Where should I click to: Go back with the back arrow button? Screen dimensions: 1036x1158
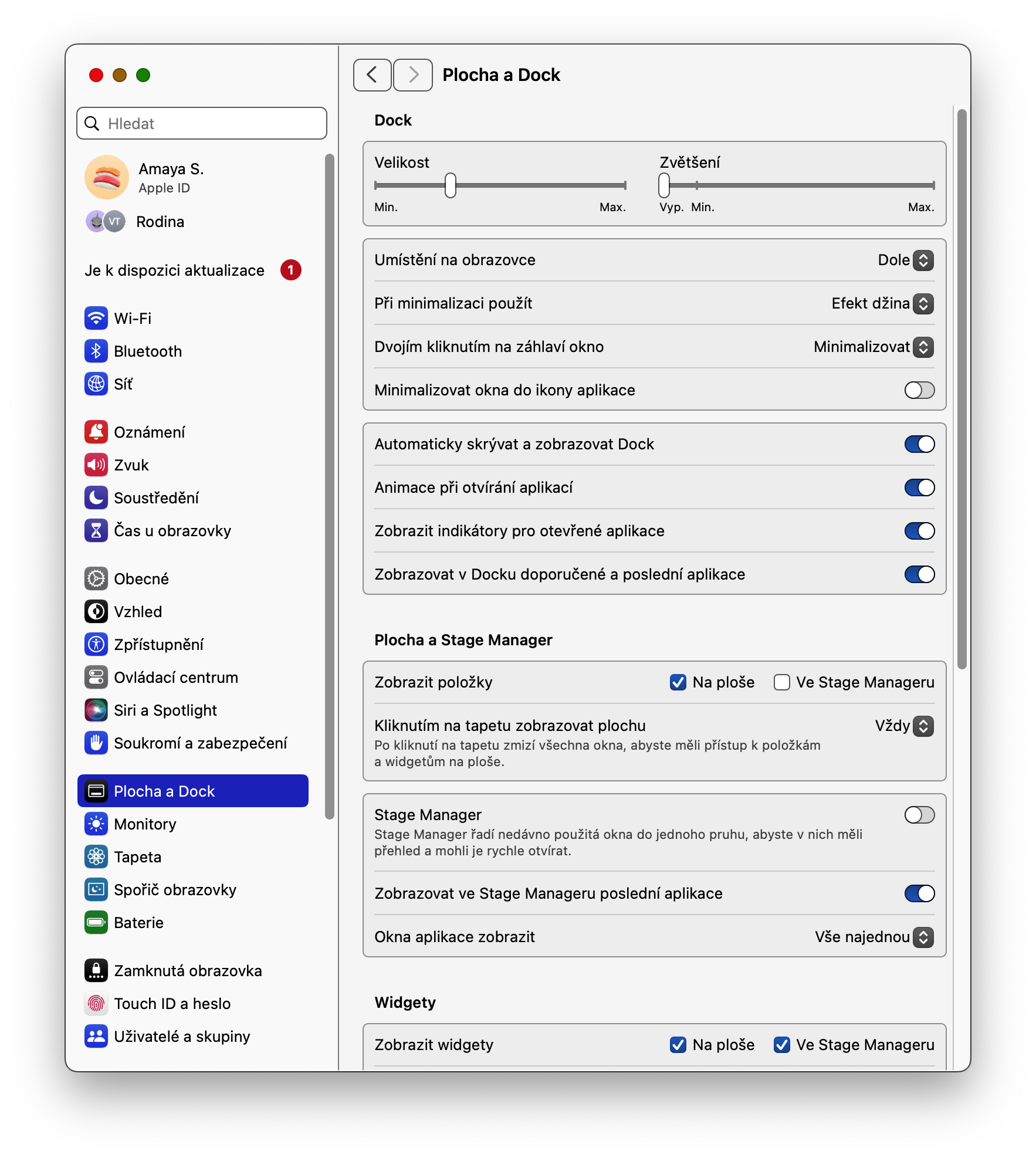(x=372, y=75)
